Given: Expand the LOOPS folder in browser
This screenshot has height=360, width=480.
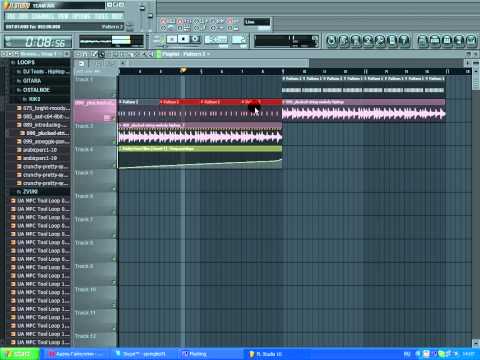Looking at the screenshot, I should 26,62.
